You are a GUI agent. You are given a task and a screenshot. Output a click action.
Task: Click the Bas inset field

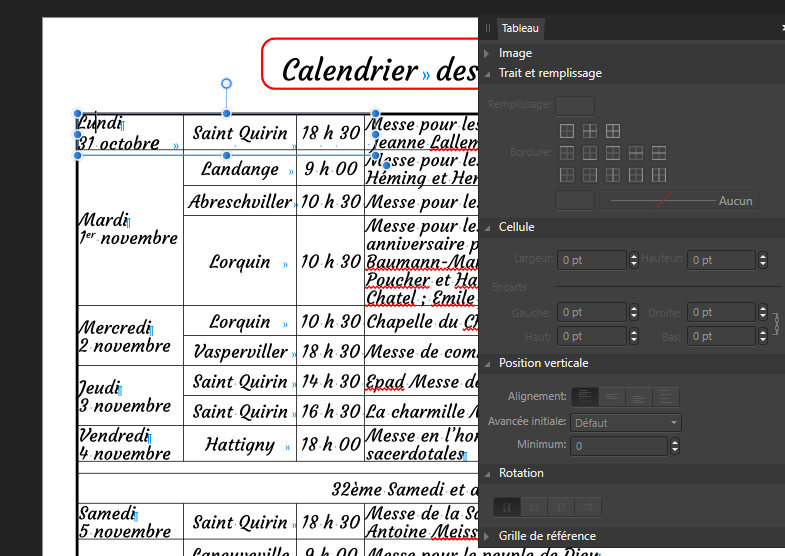tap(721, 336)
